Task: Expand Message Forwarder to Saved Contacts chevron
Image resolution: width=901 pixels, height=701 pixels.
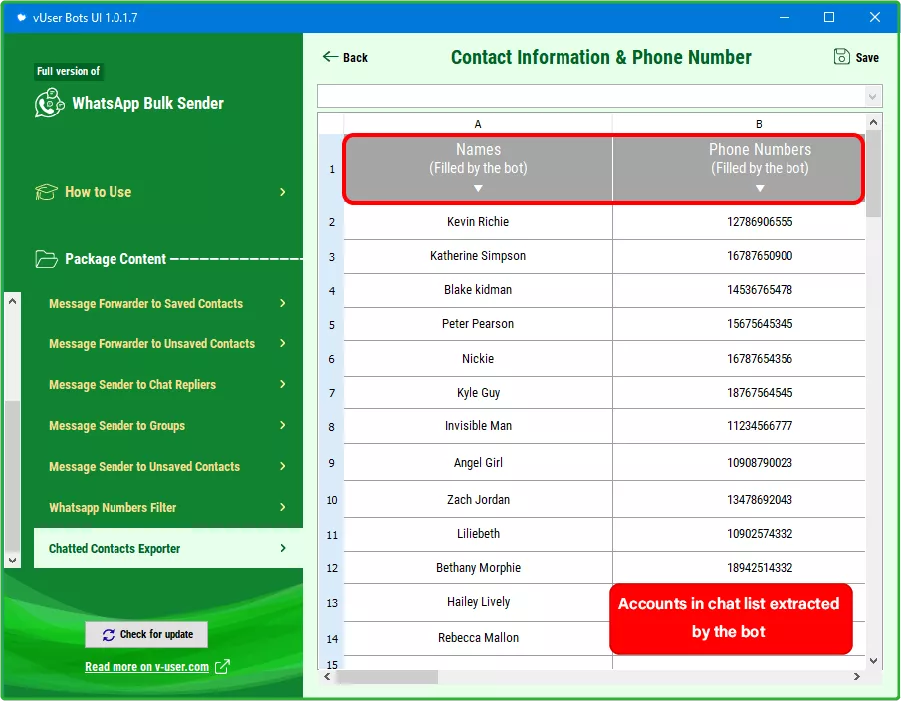Action: click(x=283, y=303)
